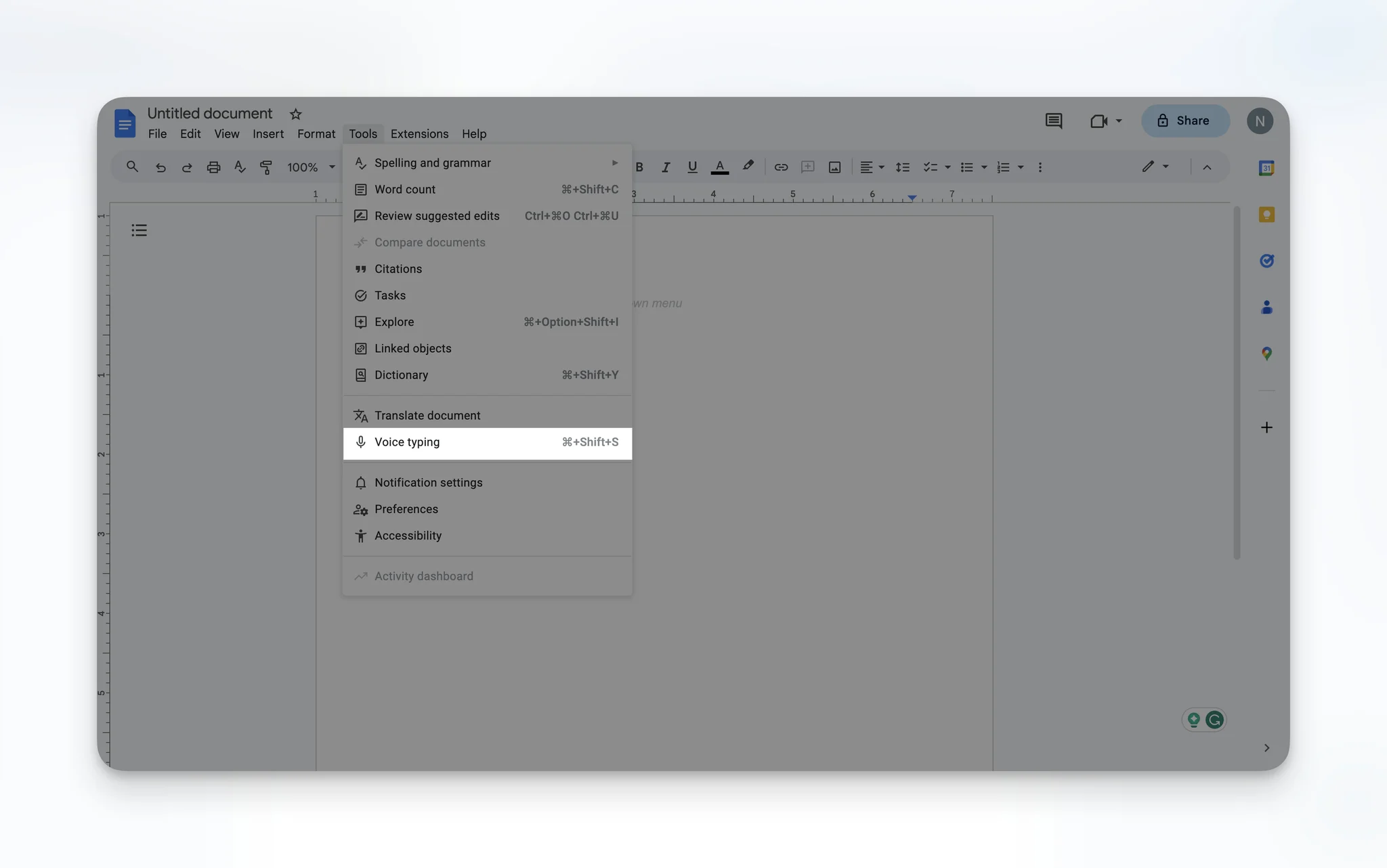Click the paint format icon

(266, 167)
